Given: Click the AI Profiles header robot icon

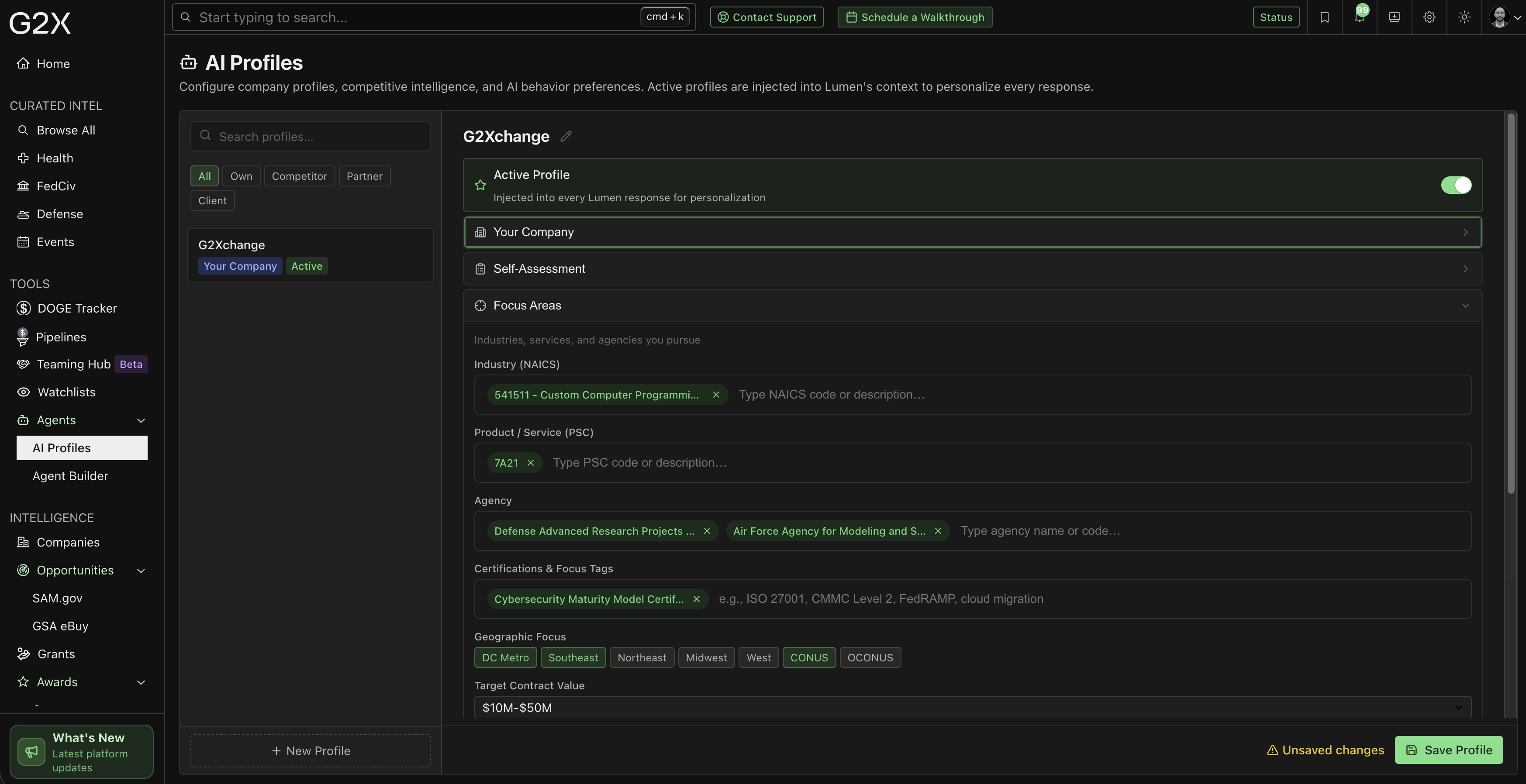Looking at the screenshot, I should click(188, 62).
